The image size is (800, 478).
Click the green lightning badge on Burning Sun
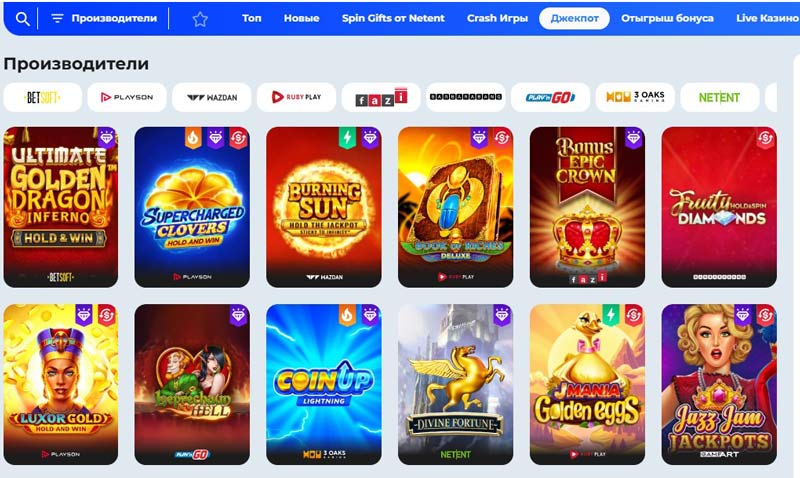(x=347, y=138)
